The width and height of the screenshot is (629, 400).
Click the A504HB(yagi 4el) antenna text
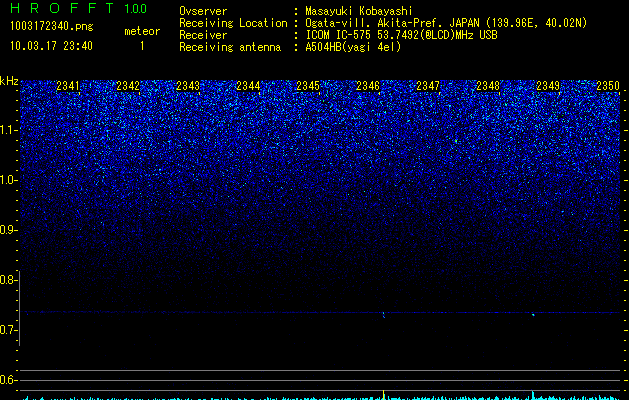(x=353, y=47)
